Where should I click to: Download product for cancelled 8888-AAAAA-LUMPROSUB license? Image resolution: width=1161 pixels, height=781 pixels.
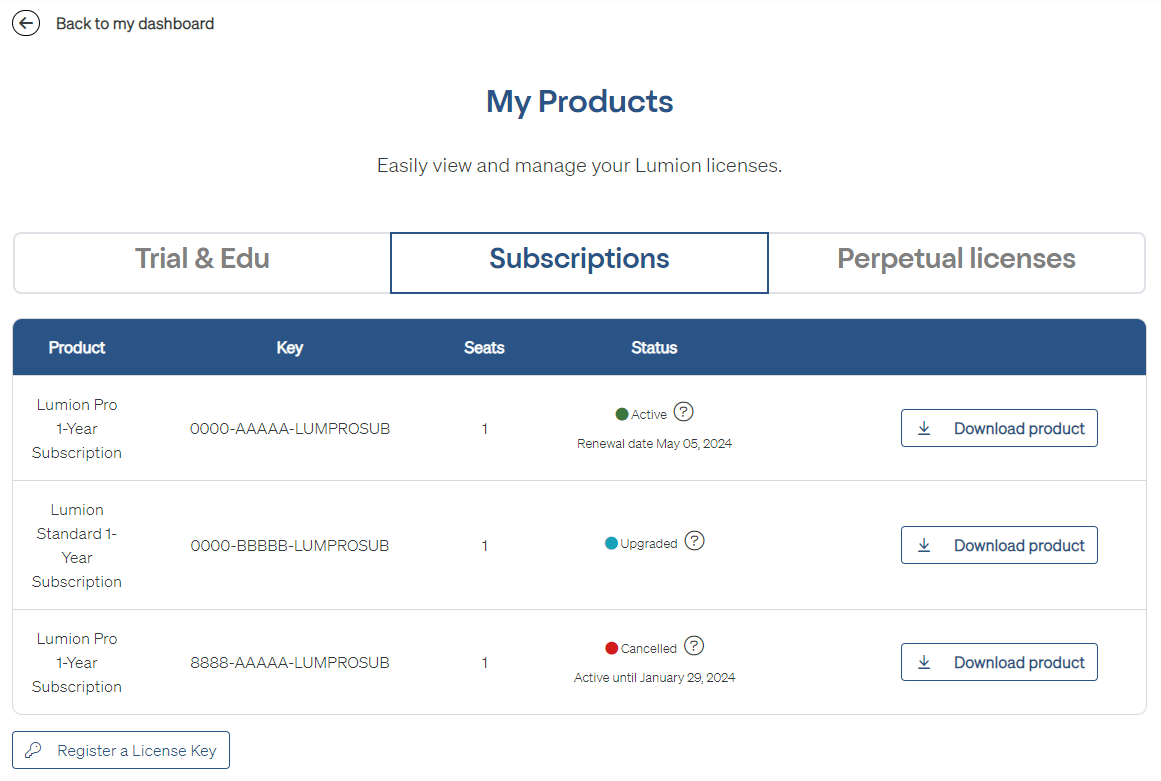(x=999, y=662)
